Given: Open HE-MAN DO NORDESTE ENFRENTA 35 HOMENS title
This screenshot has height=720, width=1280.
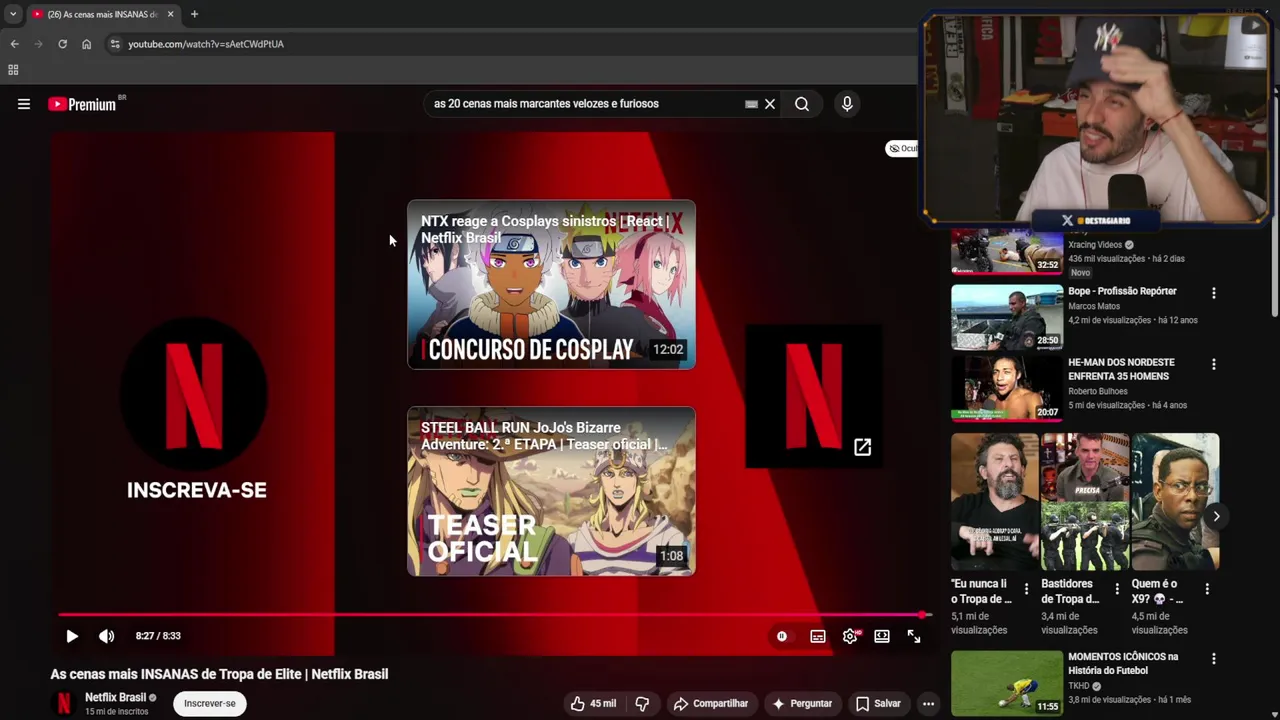Looking at the screenshot, I should click(1121, 369).
